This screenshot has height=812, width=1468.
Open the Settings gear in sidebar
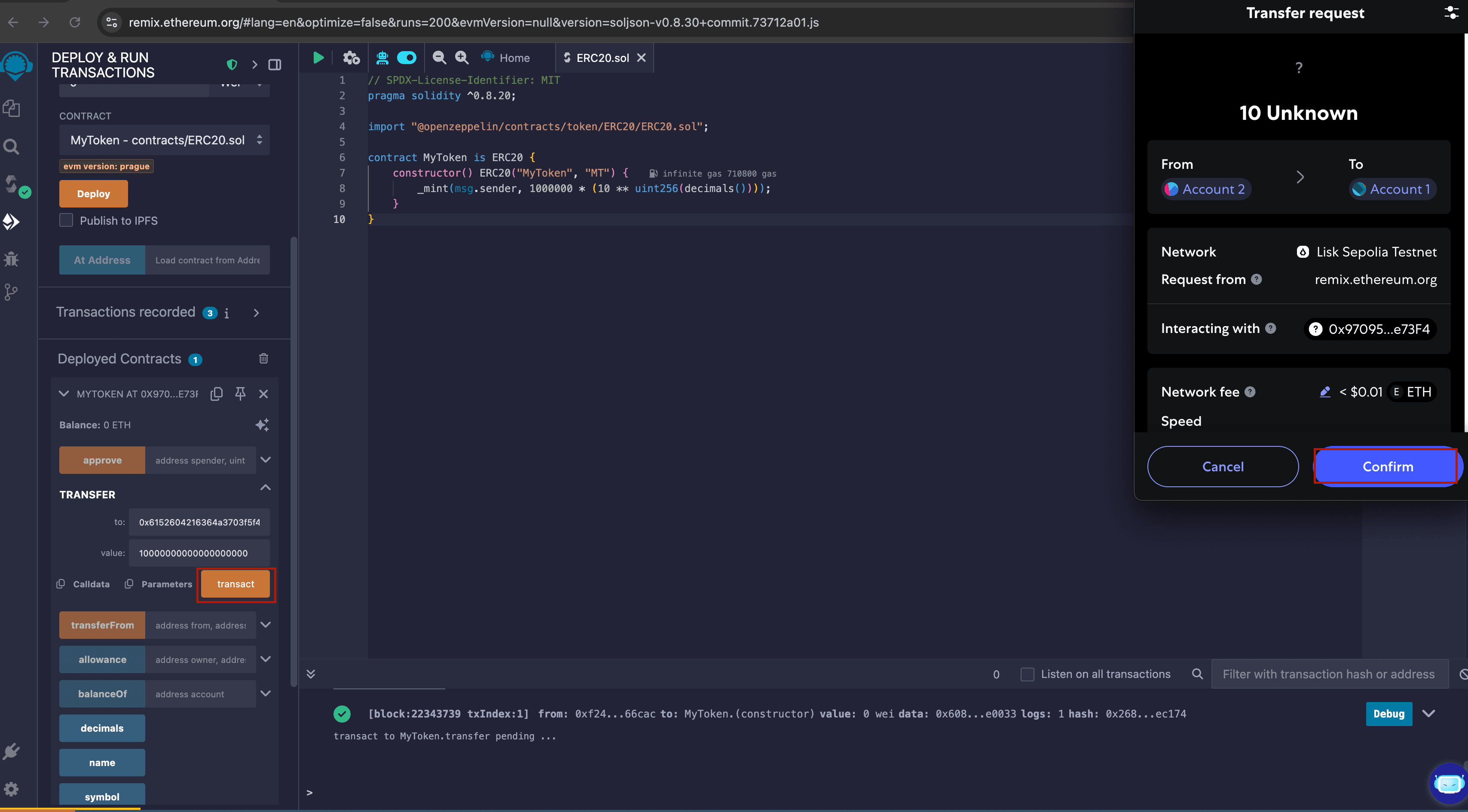click(12, 789)
